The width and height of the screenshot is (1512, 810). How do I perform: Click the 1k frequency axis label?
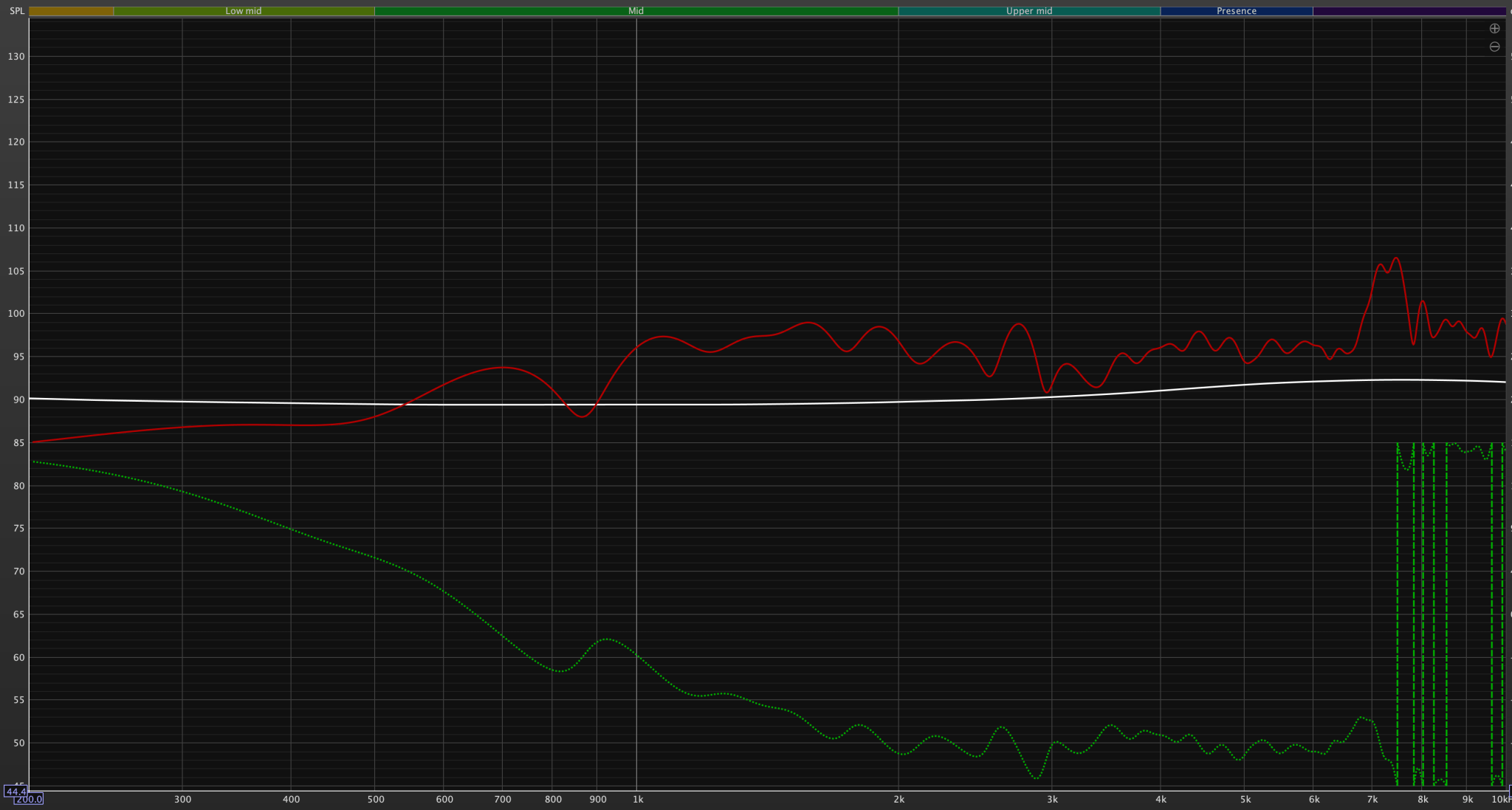tap(638, 800)
